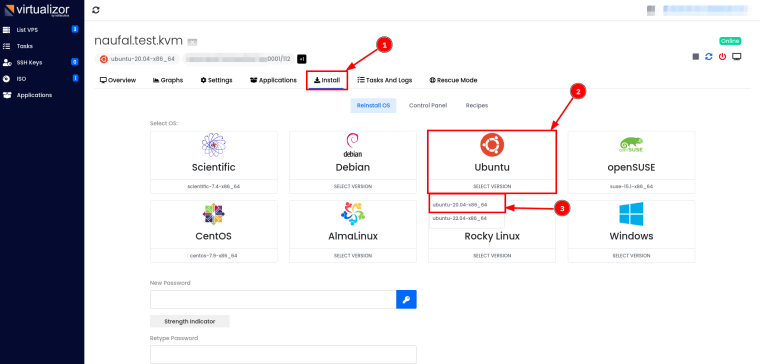This screenshot has height=364, width=760.
Task: Focus the Retype Password field
Action: pos(283,354)
